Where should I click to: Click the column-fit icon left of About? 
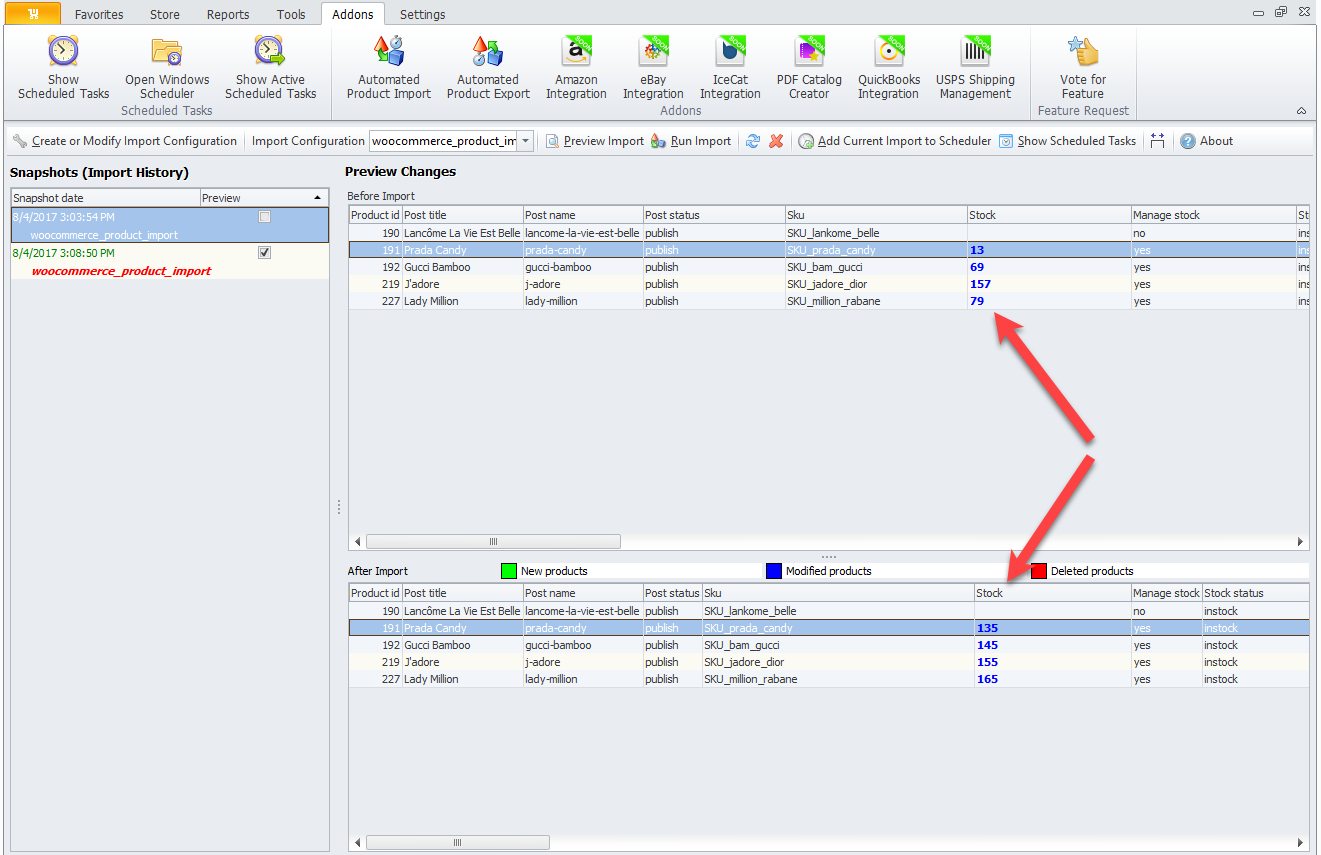pos(1157,141)
